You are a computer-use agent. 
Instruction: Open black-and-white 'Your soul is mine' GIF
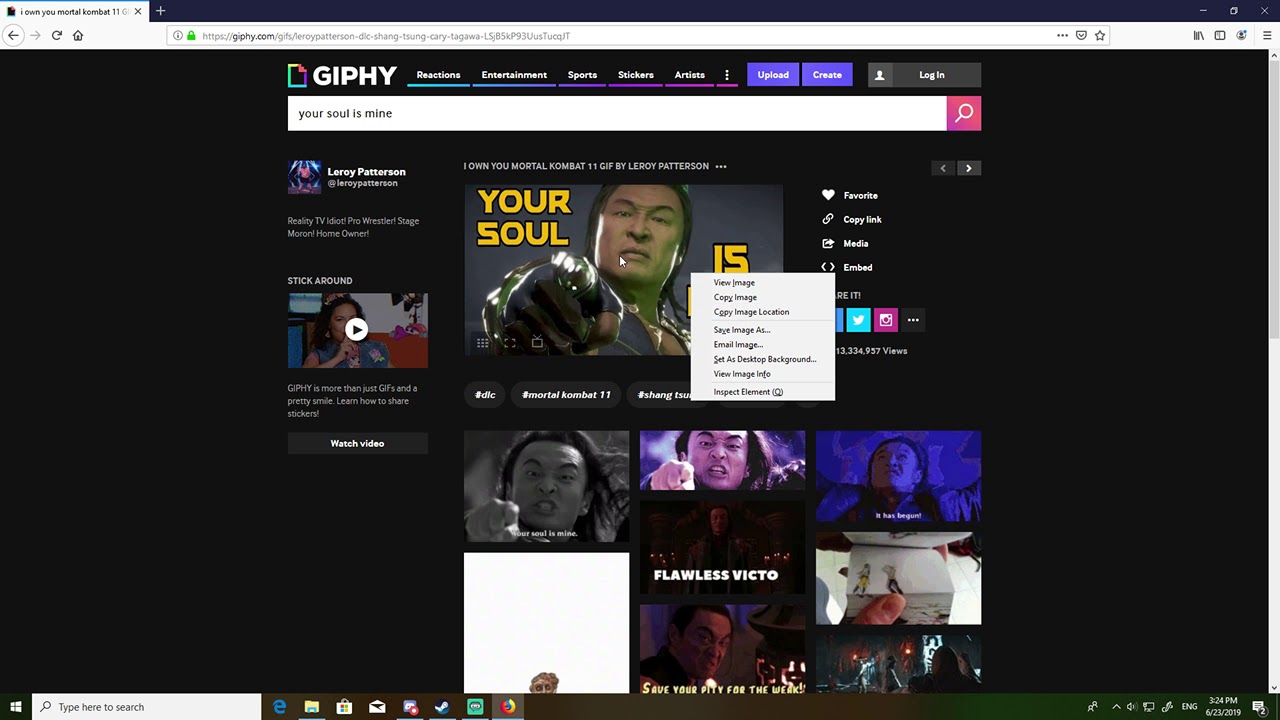[x=546, y=486]
